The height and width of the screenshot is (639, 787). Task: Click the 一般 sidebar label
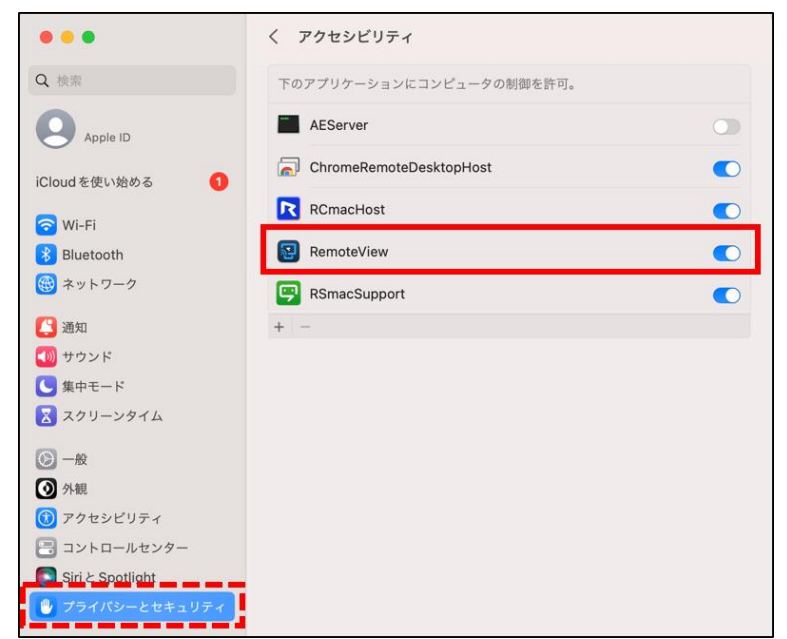tap(74, 459)
